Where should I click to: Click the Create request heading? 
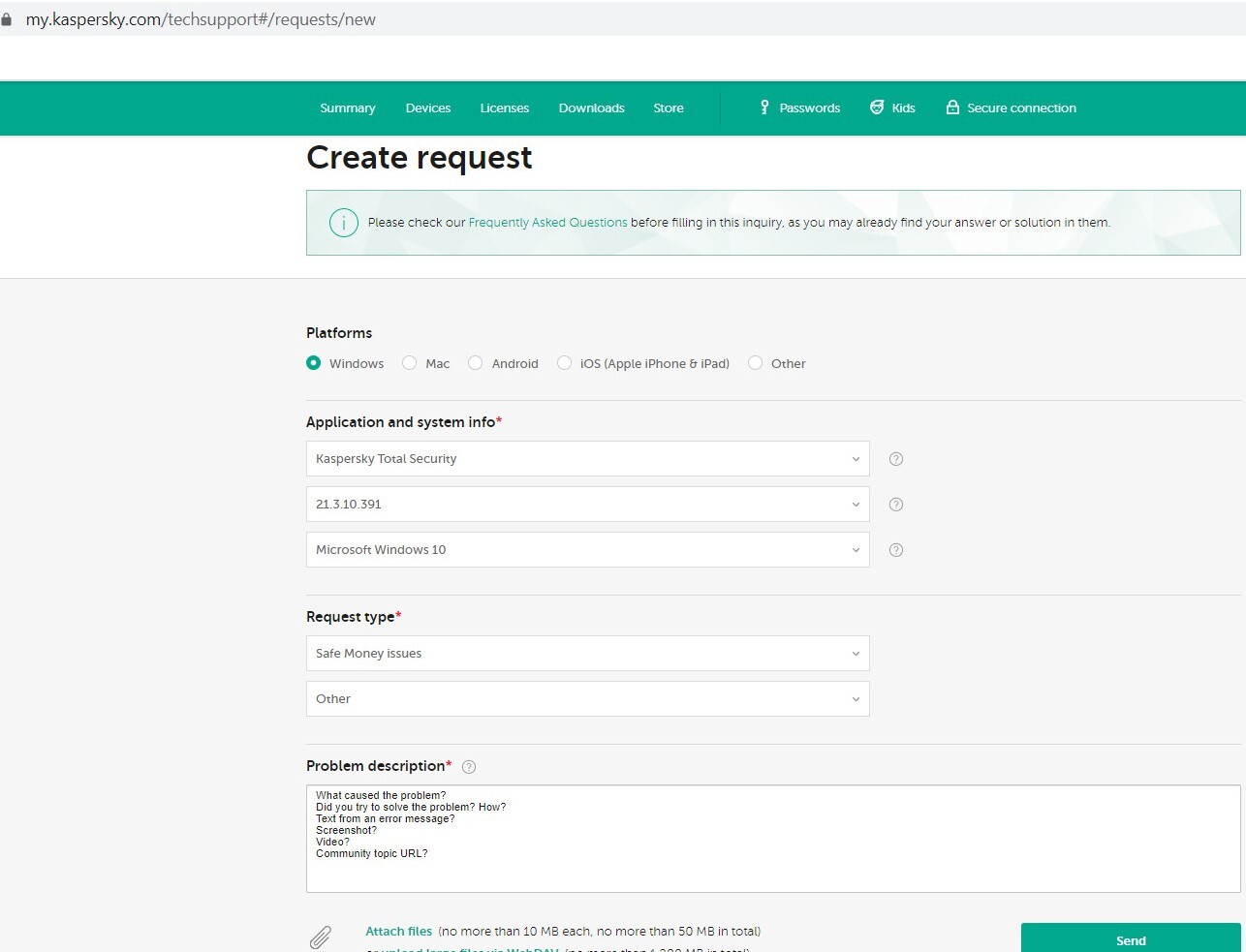click(x=420, y=158)
